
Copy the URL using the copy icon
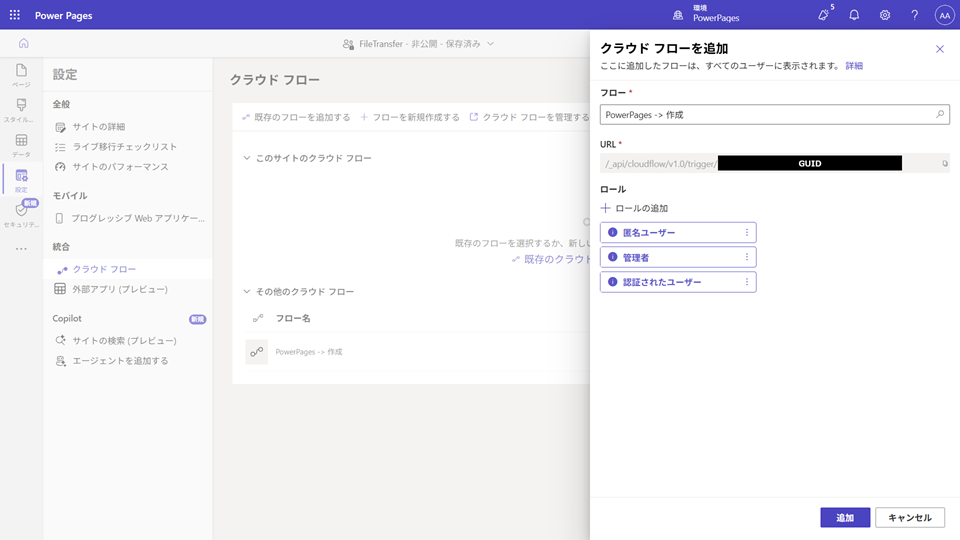pyautogui.click(x=945, y=163)
